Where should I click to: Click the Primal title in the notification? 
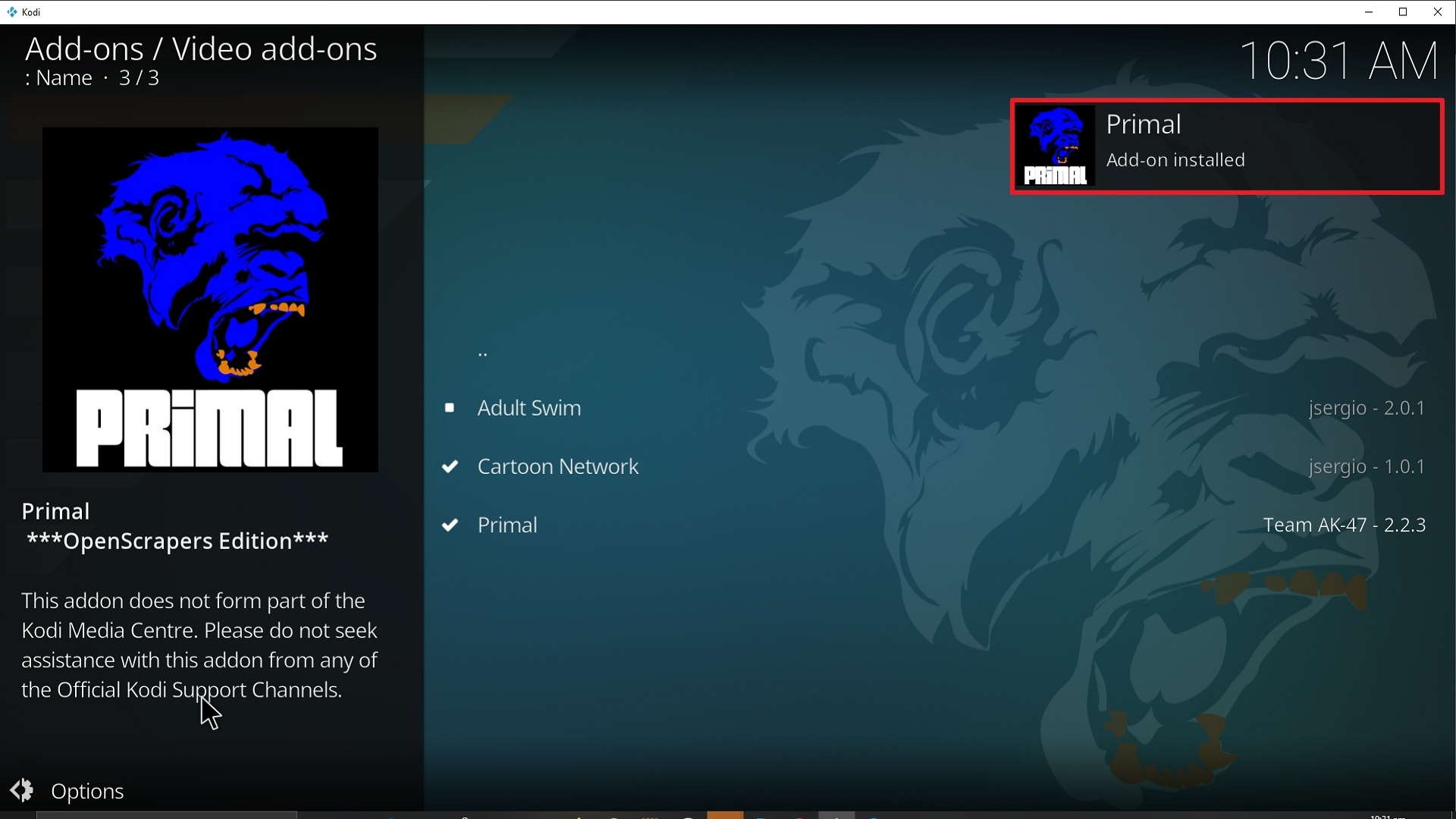point(1144,124)
